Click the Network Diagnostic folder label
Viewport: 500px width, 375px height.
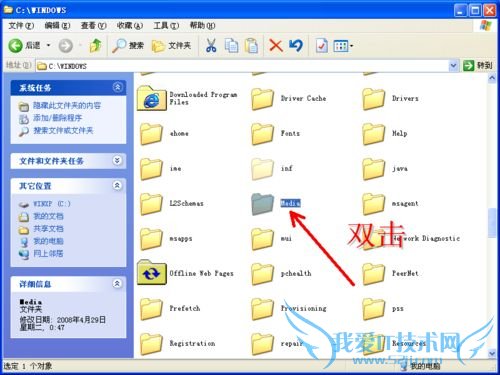(426, 238)
